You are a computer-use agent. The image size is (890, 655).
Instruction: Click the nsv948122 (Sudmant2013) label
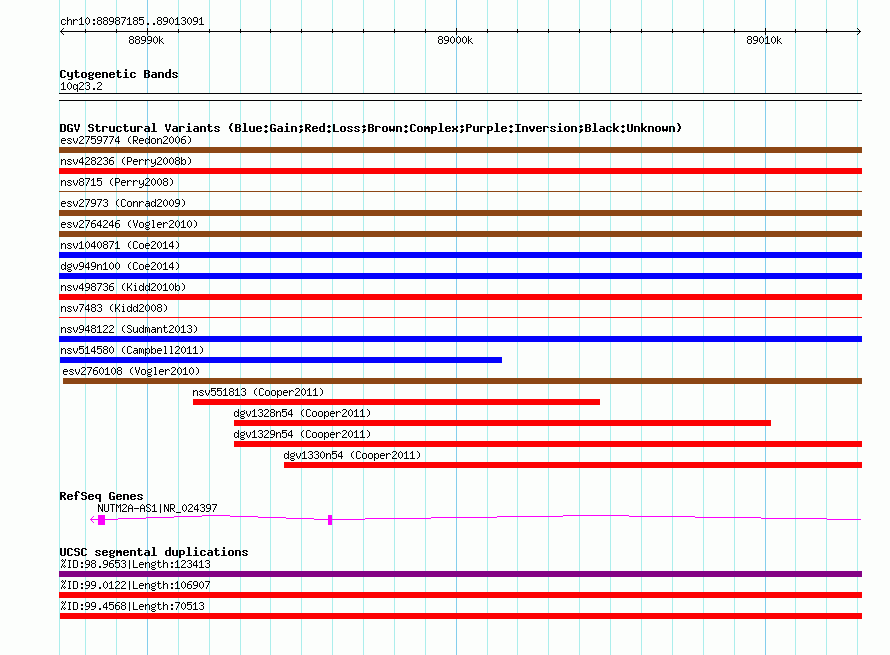[129, 329]
